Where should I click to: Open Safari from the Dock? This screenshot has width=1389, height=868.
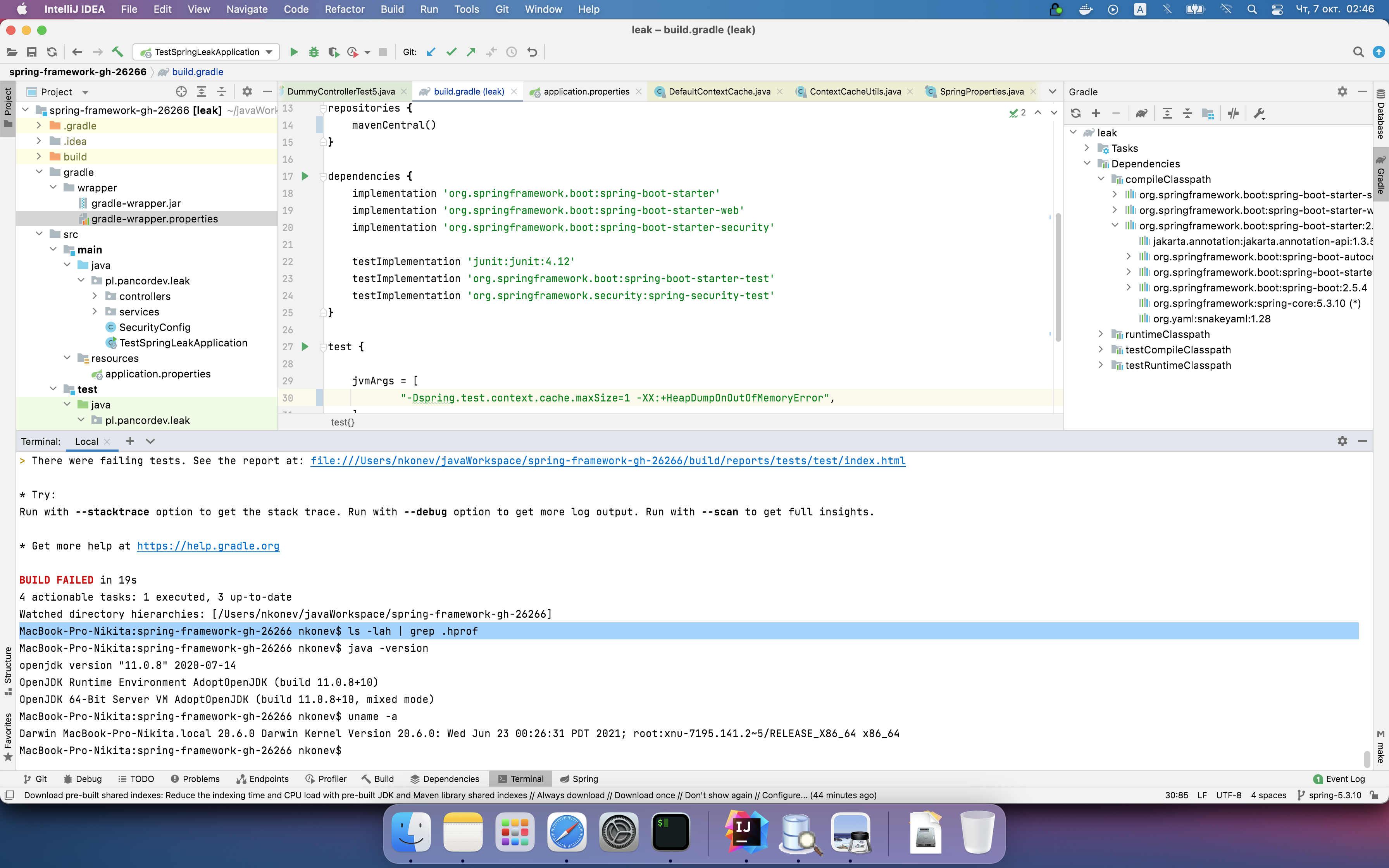(x=567, y=832)
